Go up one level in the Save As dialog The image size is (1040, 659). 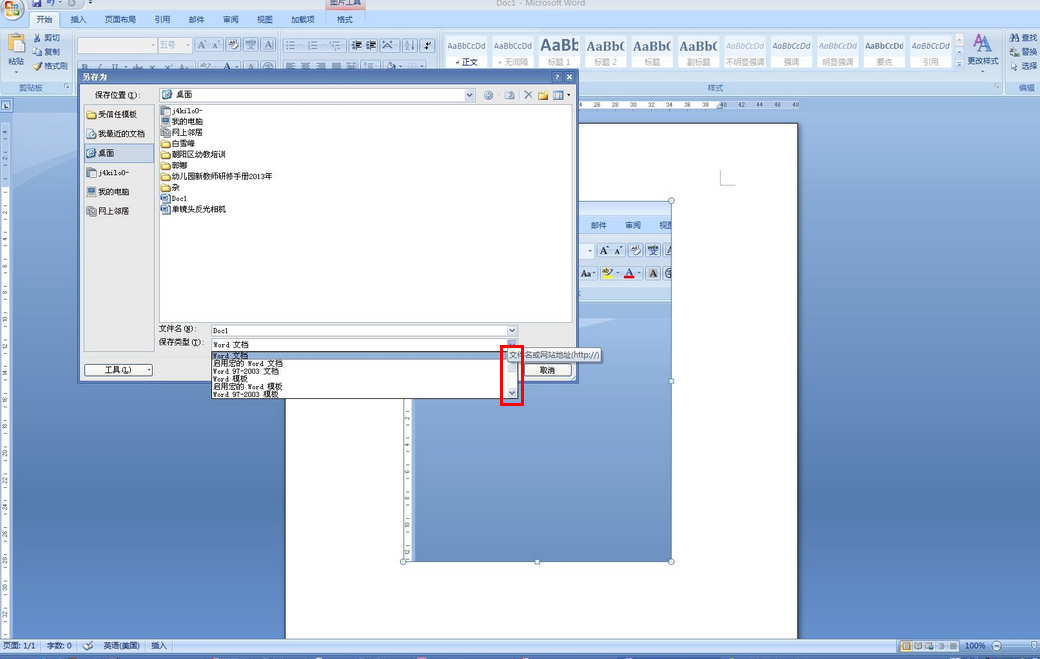coord(510,94)
